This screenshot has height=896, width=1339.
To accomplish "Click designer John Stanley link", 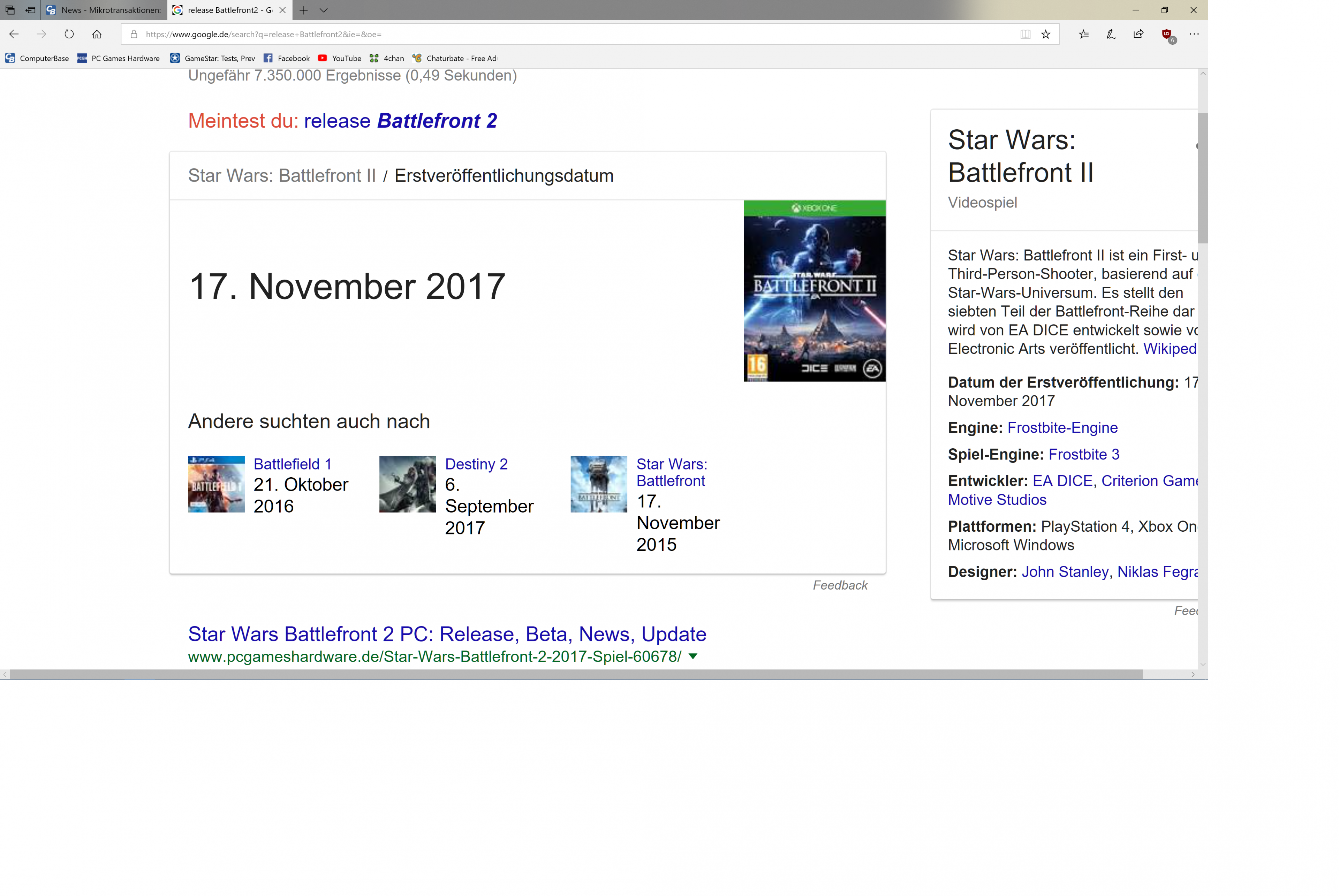I will tap(1065, 571).
